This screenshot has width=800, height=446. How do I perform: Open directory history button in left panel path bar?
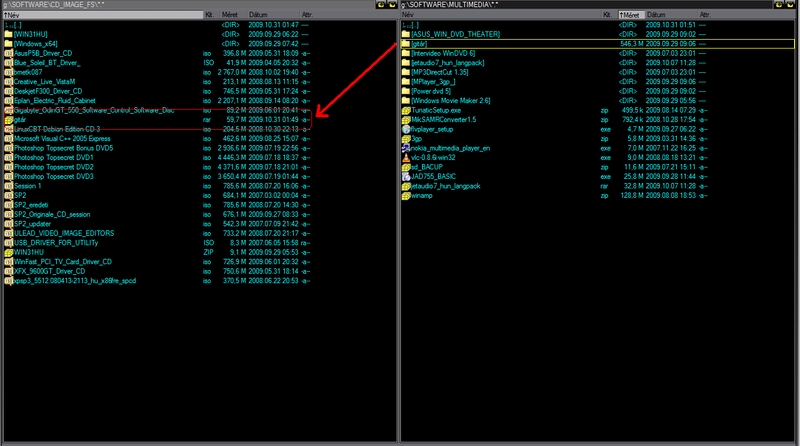(x=392, y=5)
